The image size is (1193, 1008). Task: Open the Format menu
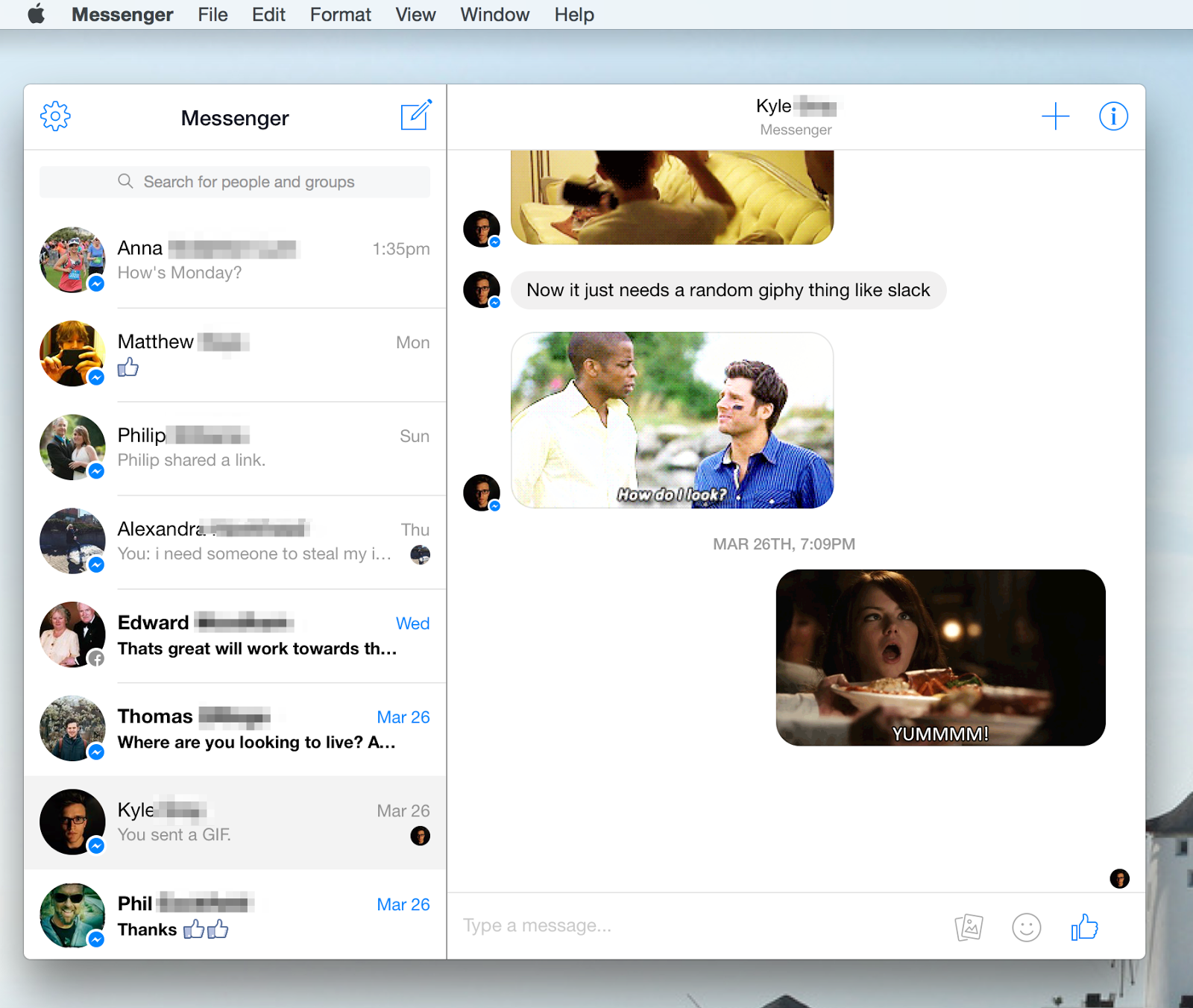341,14
